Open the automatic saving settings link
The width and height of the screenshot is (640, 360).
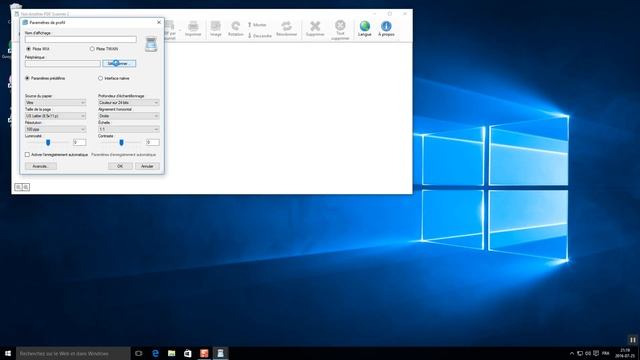click(x=124, y=155)
